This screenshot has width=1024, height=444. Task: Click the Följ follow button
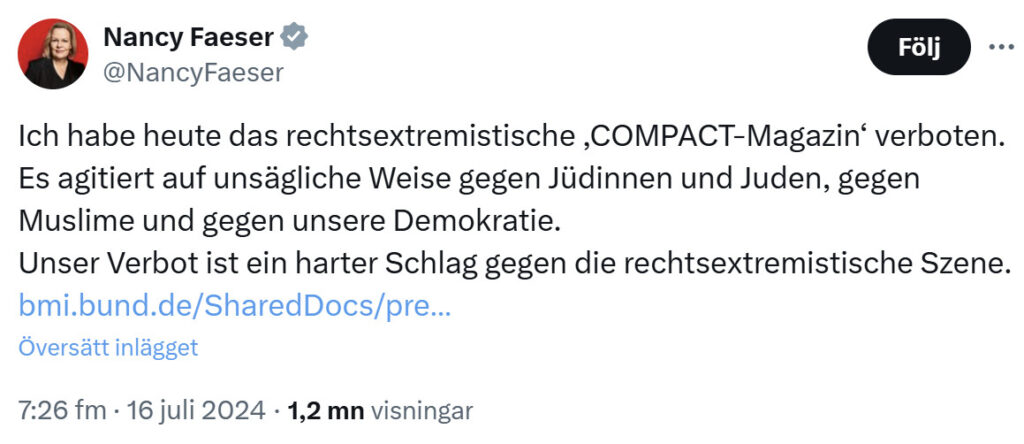point(919,47)
